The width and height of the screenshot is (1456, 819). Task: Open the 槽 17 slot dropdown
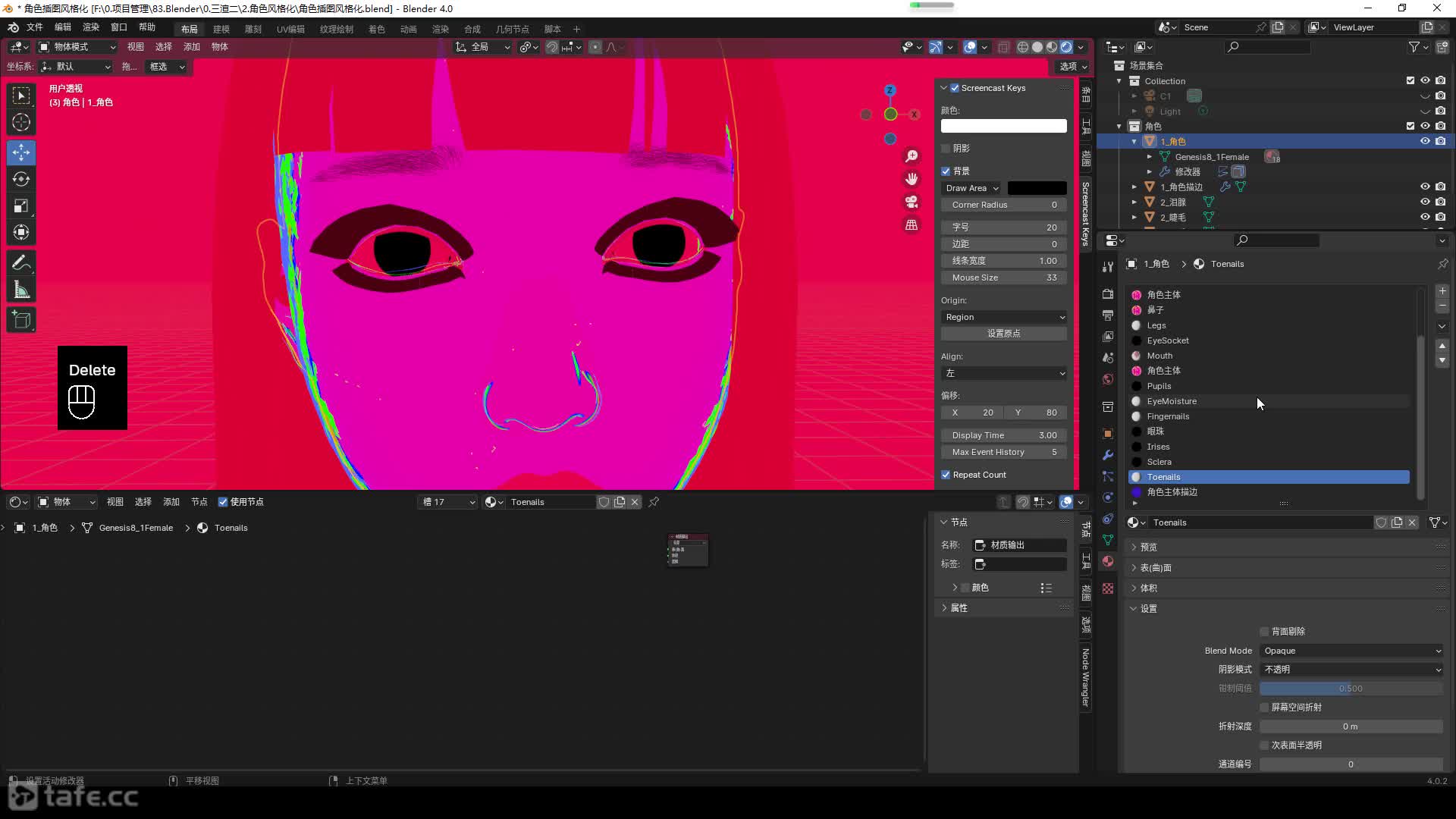pyautogui.click(x=448, y=502)
